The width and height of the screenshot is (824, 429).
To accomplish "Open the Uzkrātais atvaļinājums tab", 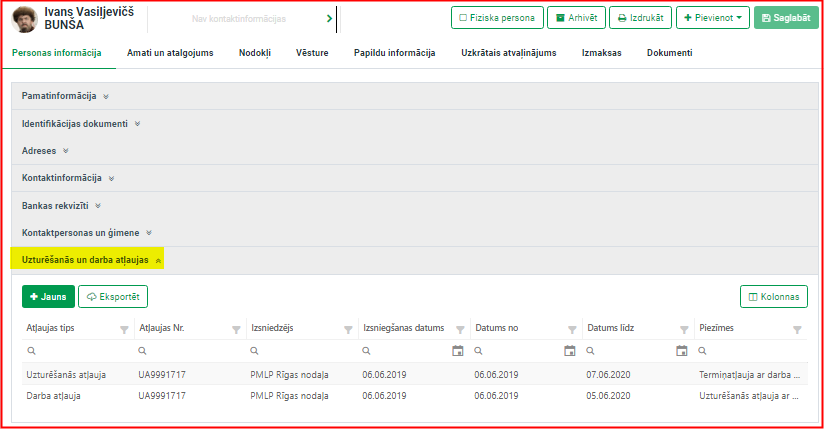I will pos(509,53).
